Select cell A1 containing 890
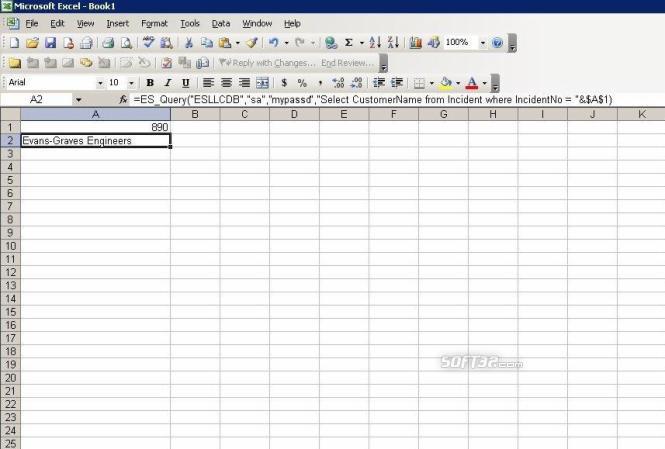The height and width of the screenshot is (449, 665). pos(95,127)
